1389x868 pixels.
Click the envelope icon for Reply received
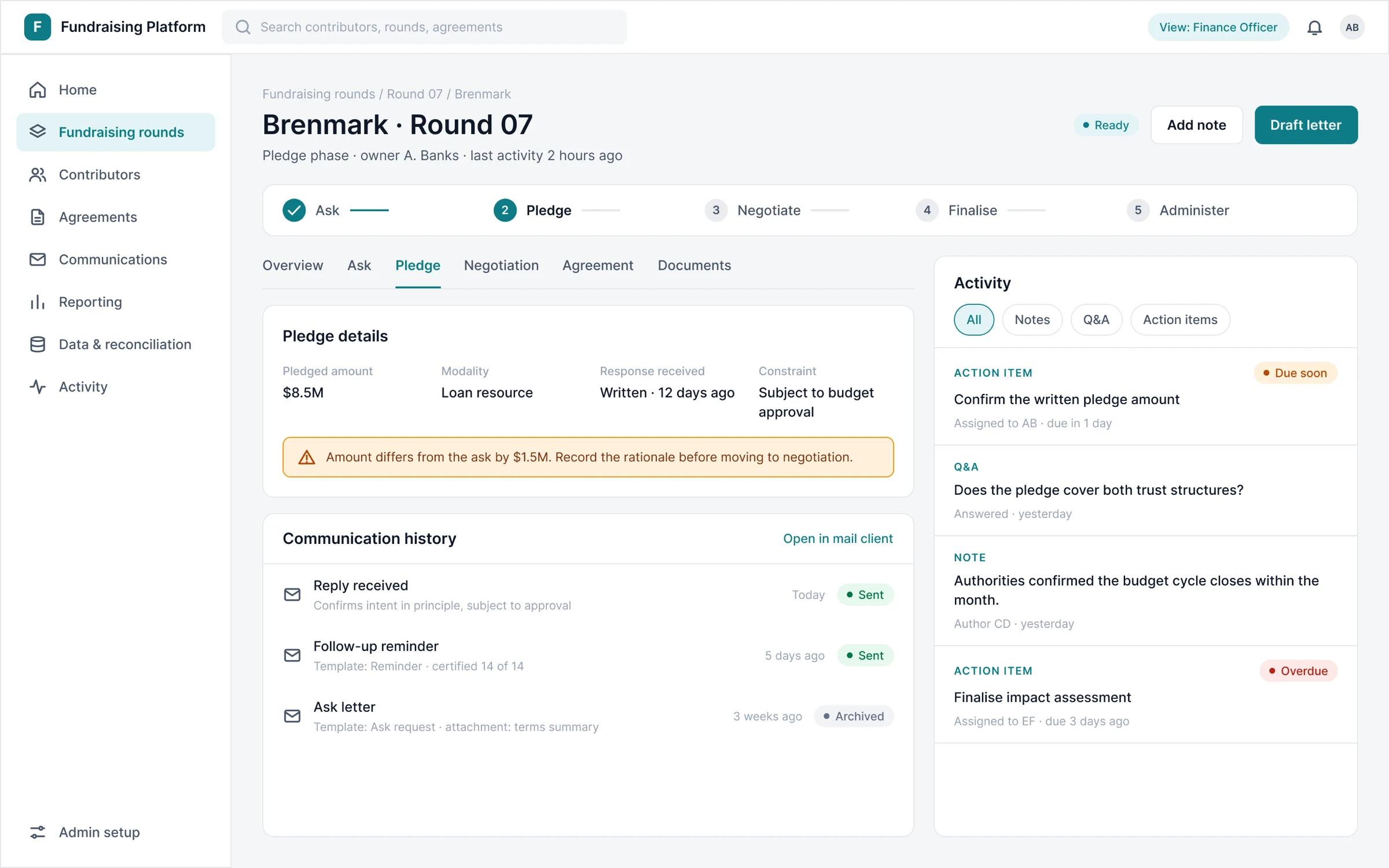[292, 594]
